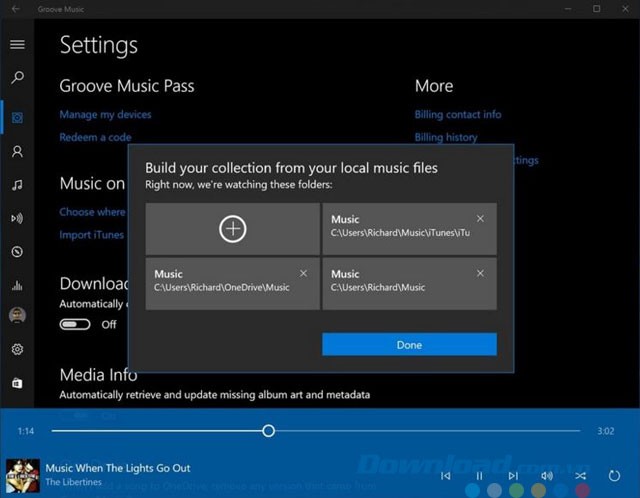Open the Settings gear in sidebar
The width and height of the screenshot is (640, 498).
pyautogui.click(x=17, y=350)
